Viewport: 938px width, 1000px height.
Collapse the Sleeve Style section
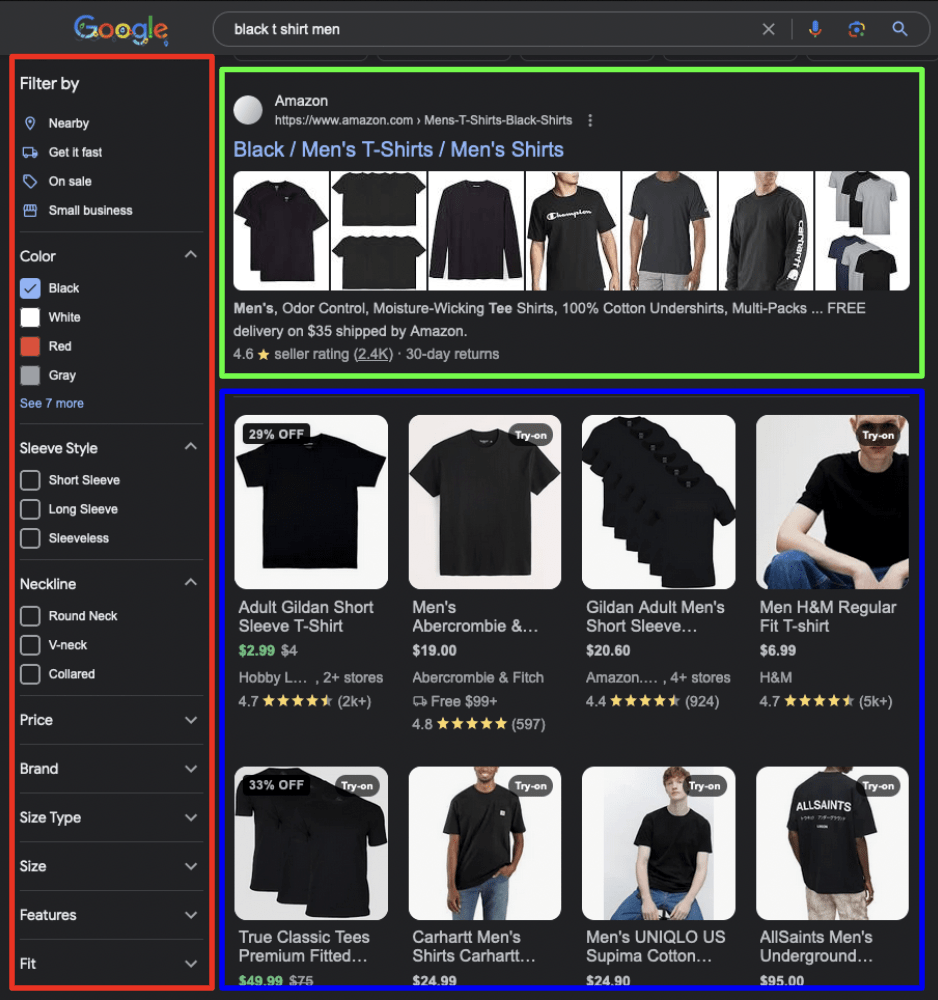click(x=191, y=447)
